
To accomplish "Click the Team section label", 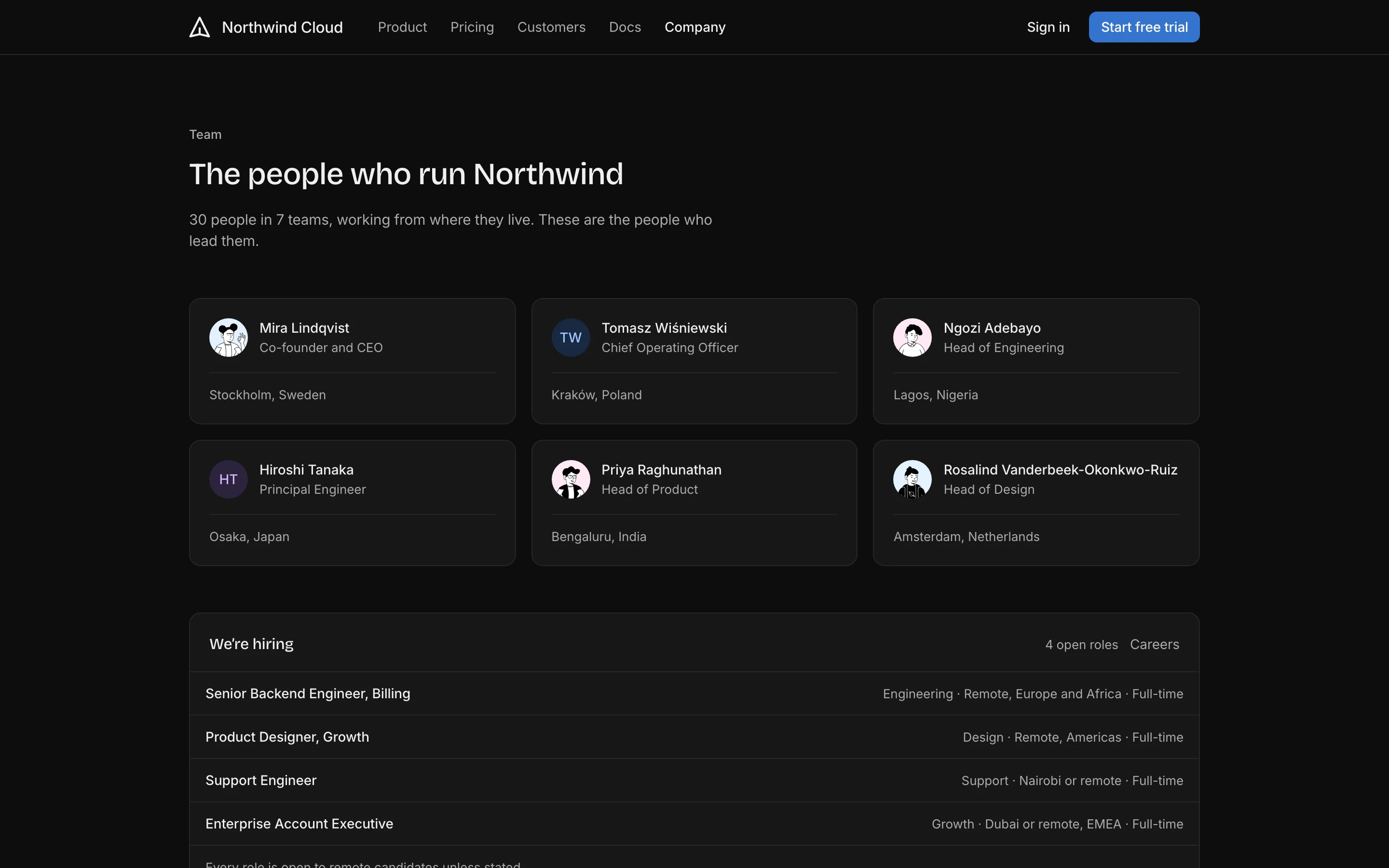I will (205, 135).
